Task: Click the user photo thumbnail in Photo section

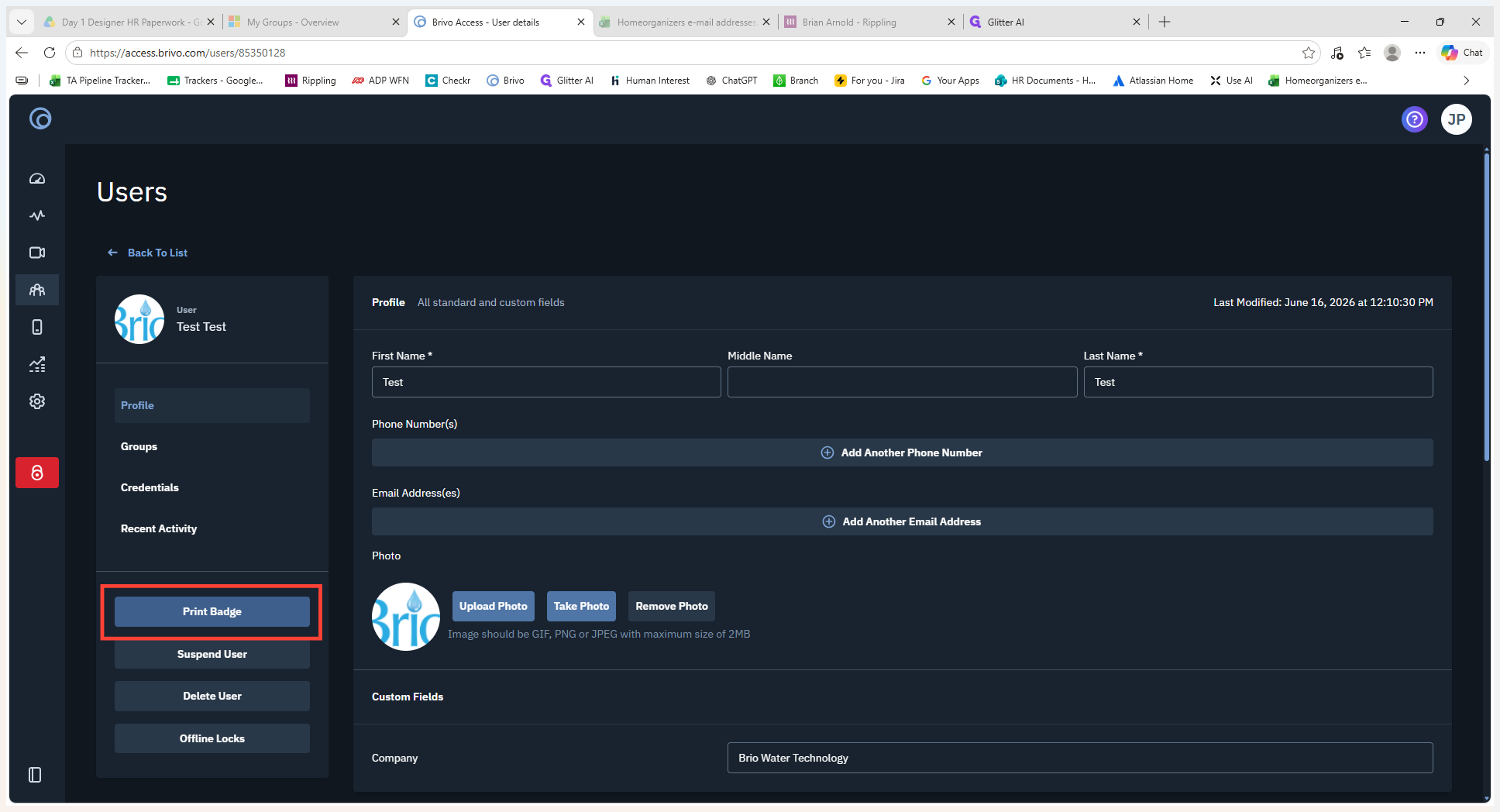Action: click(x=406, y=617)
